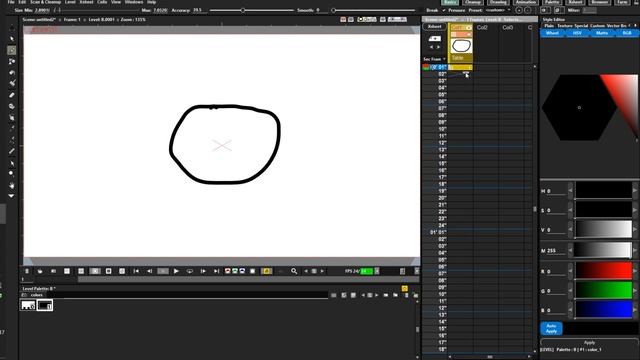
Task: Toggle the Auto Apply button
Action: coord(551,329)
